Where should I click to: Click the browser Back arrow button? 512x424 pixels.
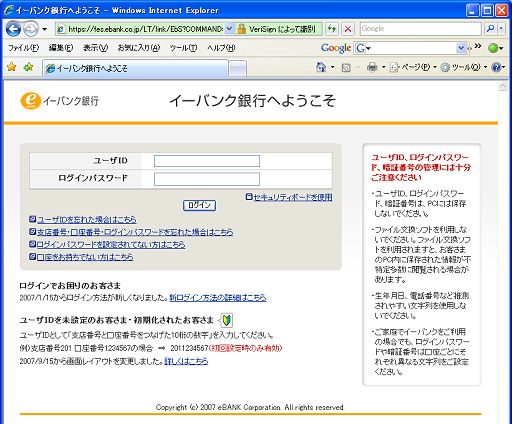point(13,29)
